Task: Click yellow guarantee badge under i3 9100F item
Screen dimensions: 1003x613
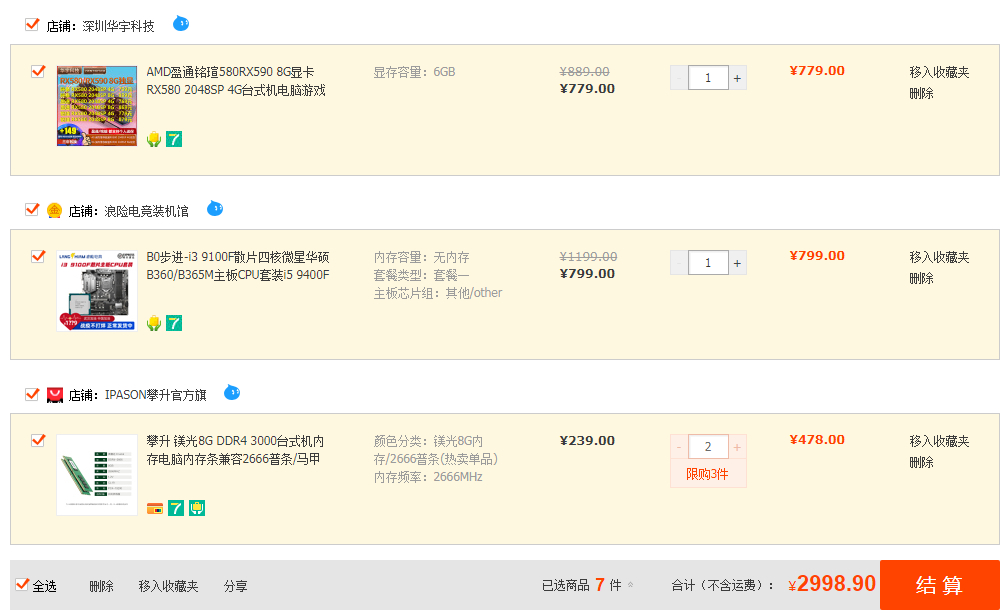Action: click(154, 323)
